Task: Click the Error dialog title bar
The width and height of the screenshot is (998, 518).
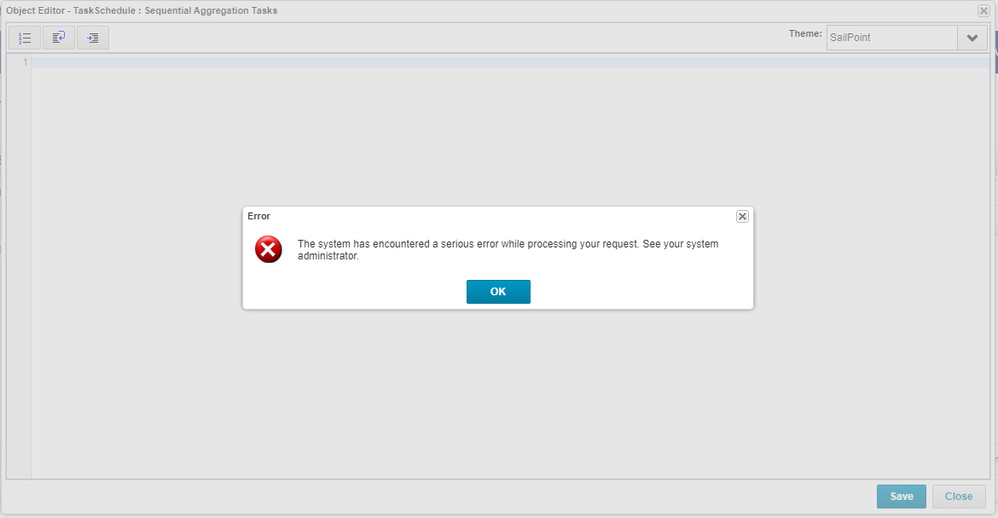Action: coord(480,216)
